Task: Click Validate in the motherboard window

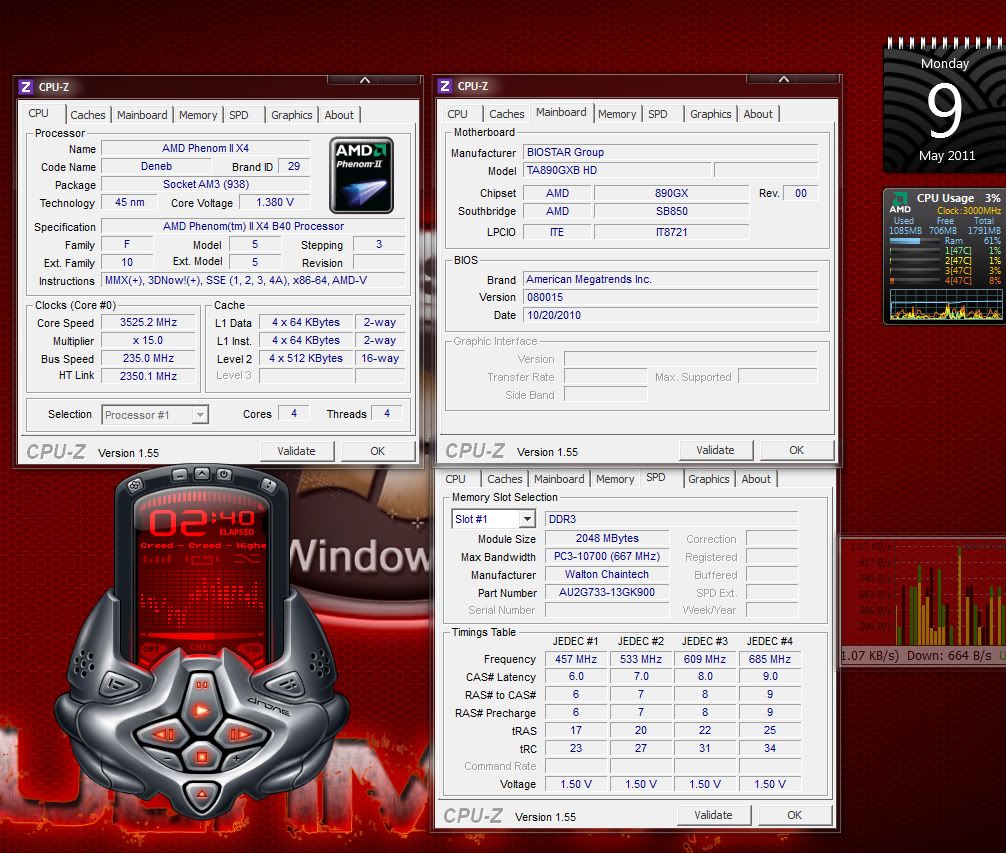Action: pos(715,450)
